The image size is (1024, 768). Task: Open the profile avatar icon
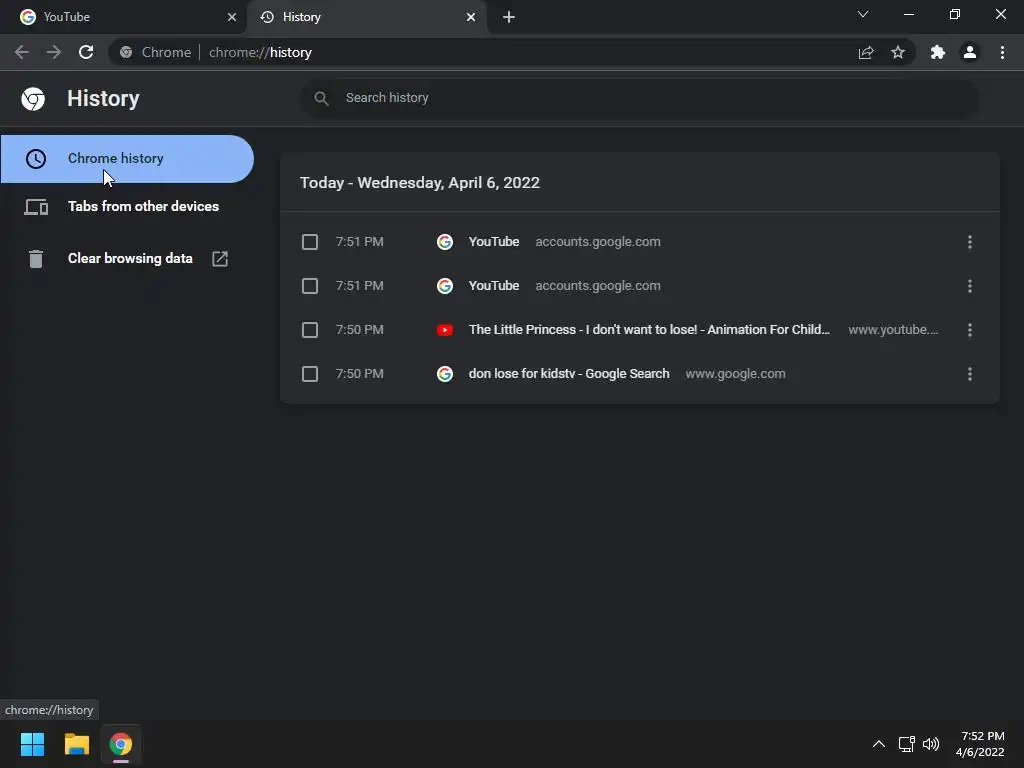pyautogui.click(x=969, y=52)
